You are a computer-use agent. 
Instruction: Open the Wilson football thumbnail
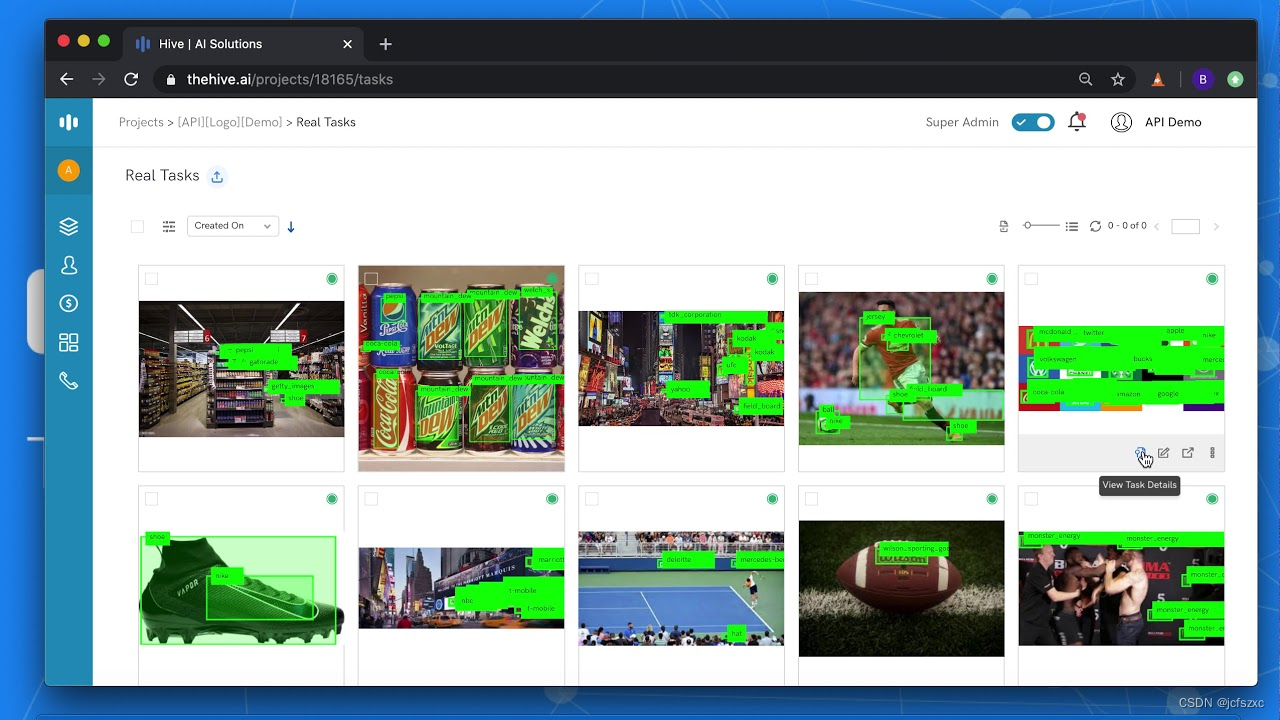(x=901, y=589)
